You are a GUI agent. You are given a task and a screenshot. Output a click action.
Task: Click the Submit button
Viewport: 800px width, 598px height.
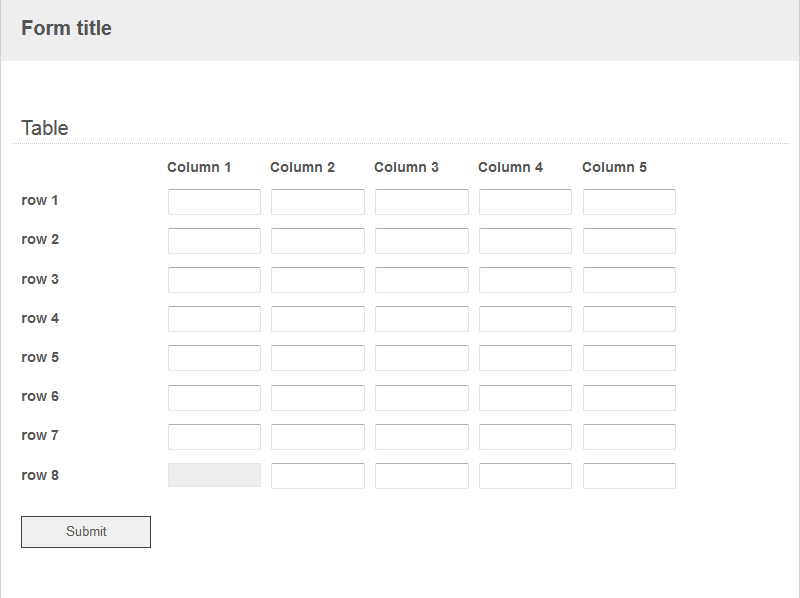click(86, 532)
